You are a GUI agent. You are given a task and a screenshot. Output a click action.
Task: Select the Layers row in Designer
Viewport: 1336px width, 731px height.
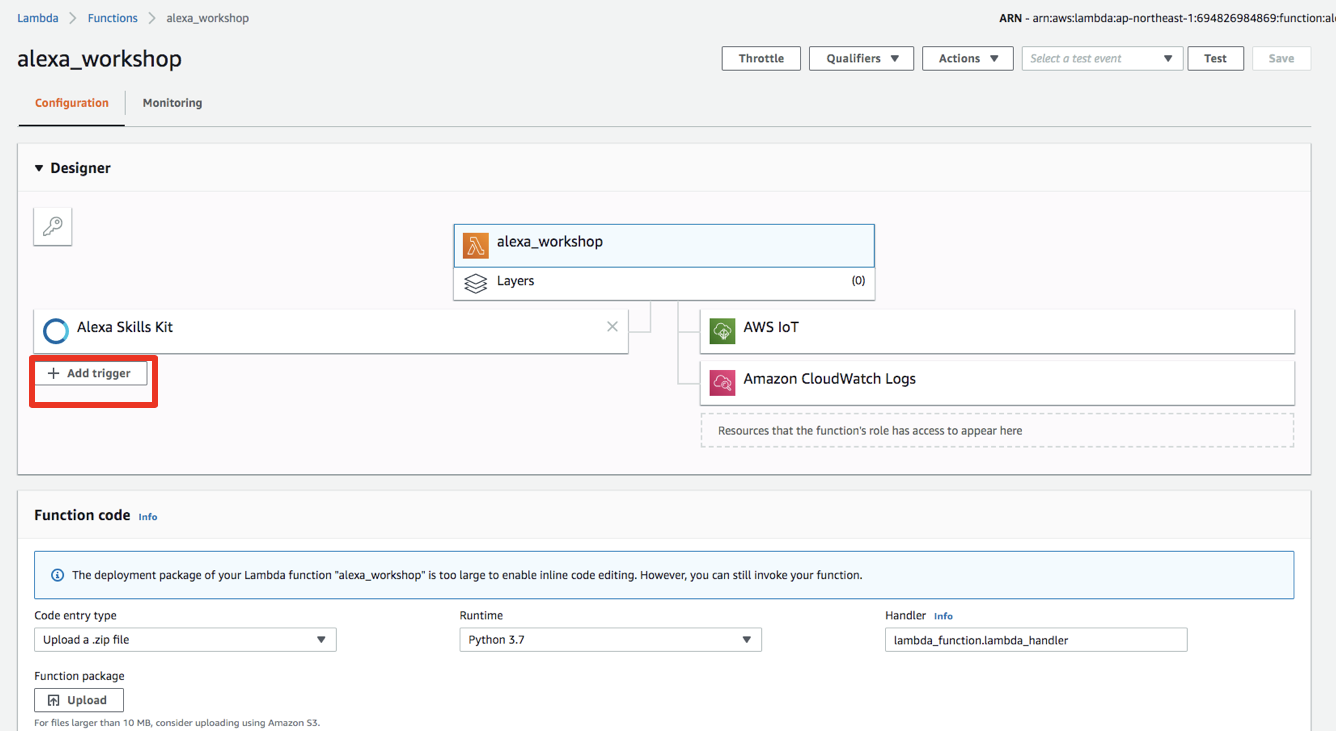point(664,283)
